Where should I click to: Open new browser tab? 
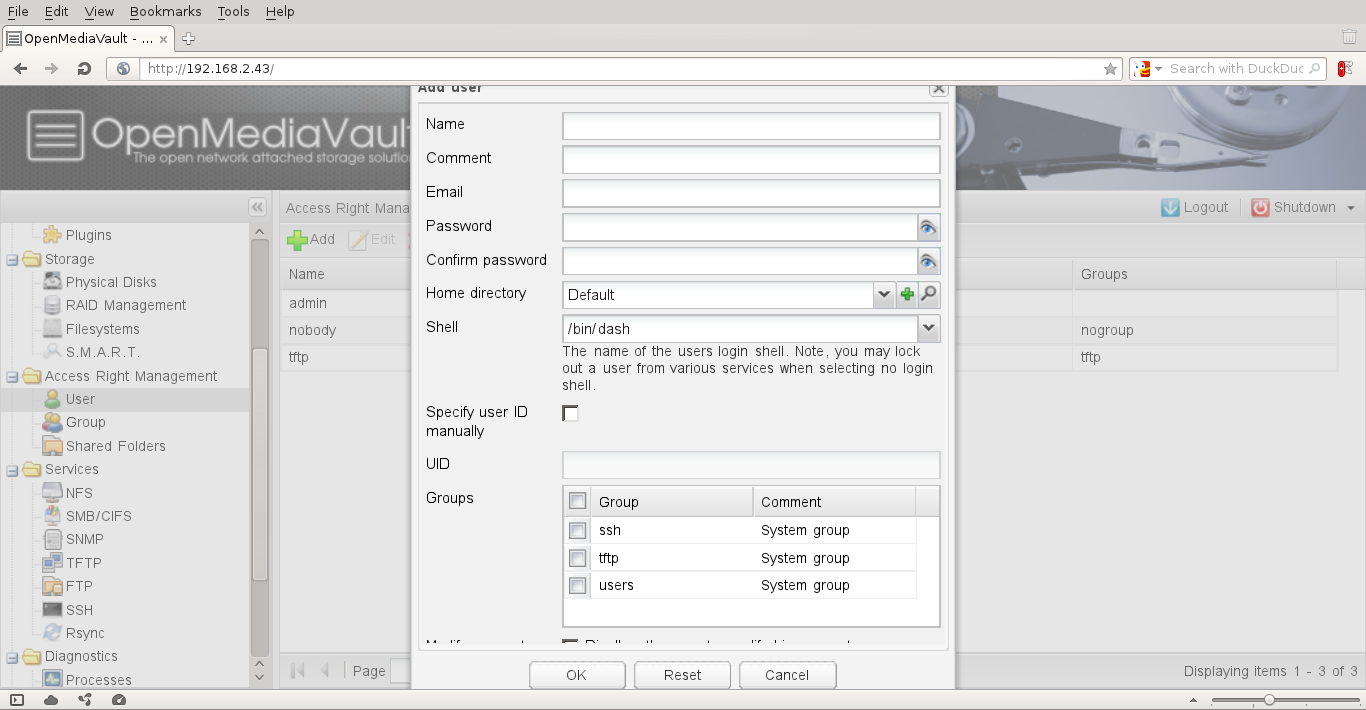tap(188, 39)
